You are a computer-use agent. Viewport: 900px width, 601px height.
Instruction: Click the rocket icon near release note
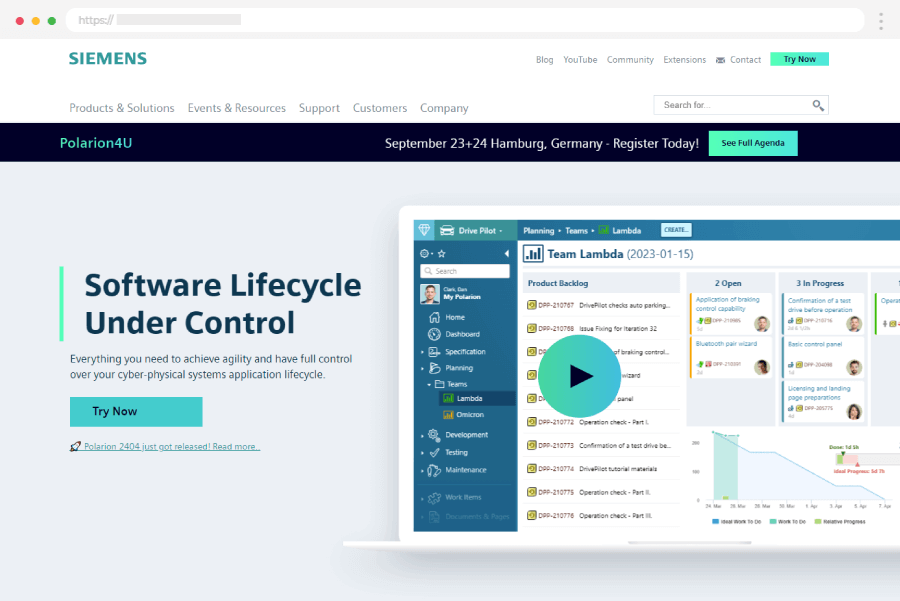coord(76,447)
